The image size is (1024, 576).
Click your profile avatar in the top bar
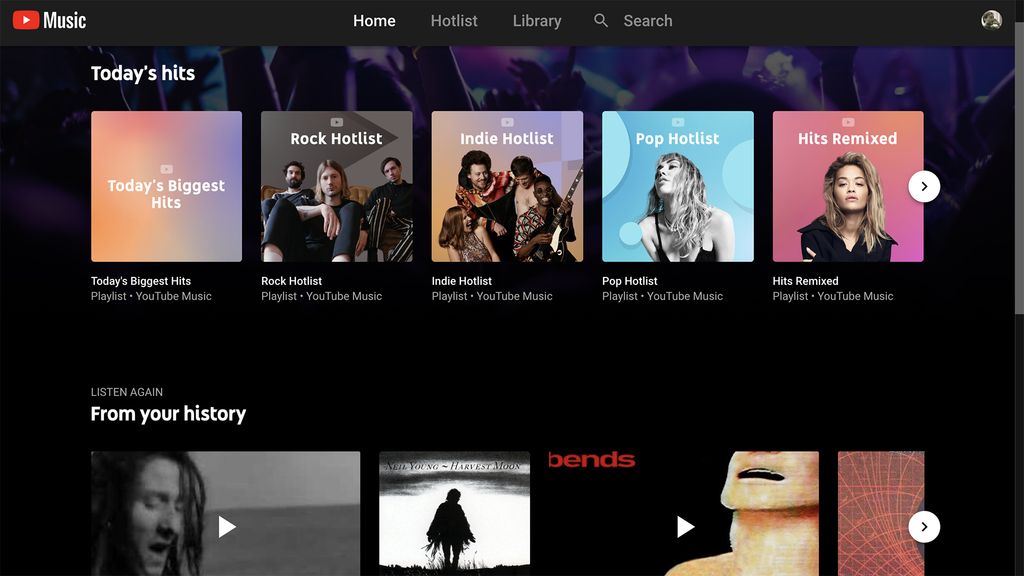click(991, 18)
